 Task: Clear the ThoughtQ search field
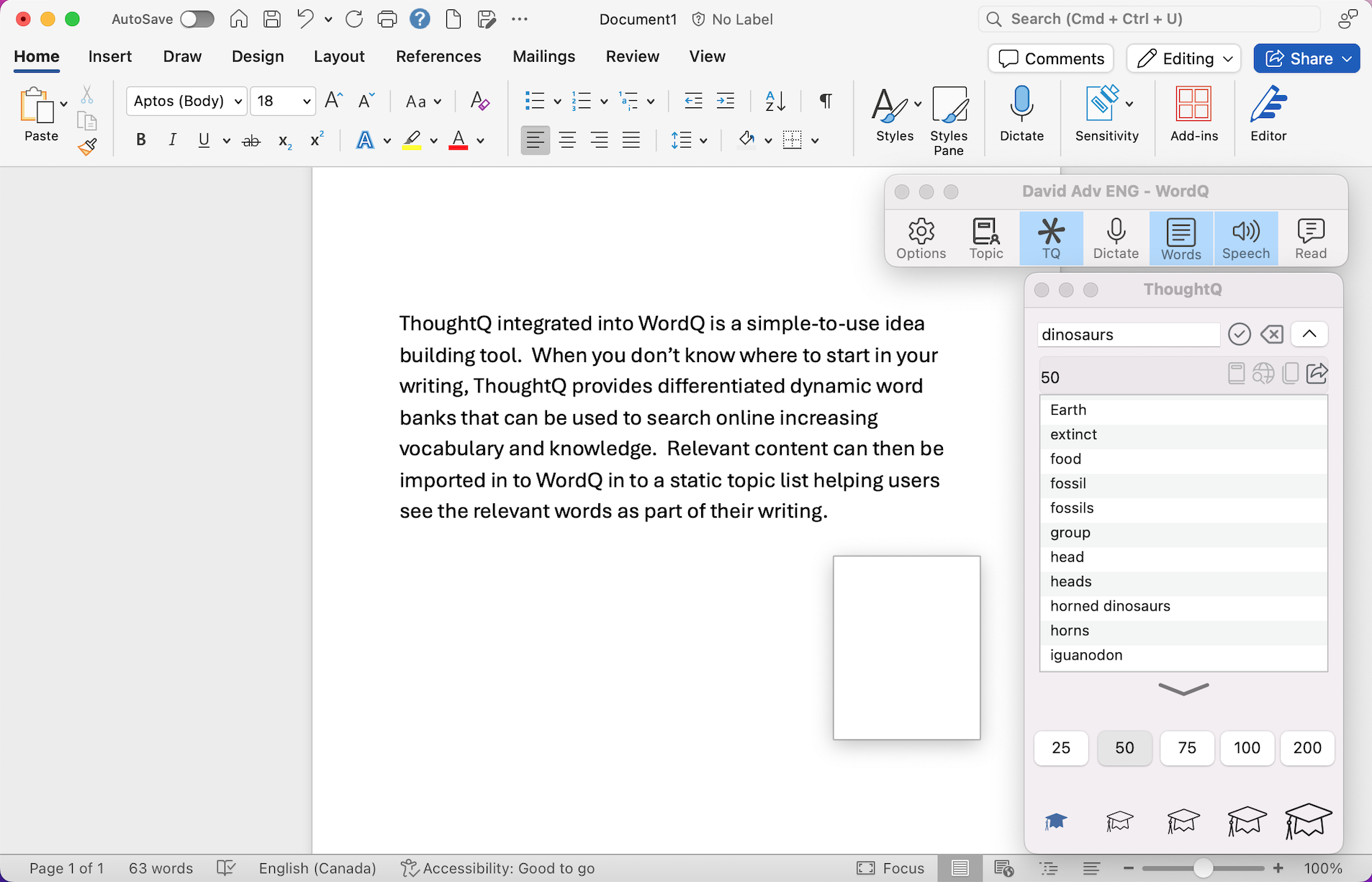1272,334
